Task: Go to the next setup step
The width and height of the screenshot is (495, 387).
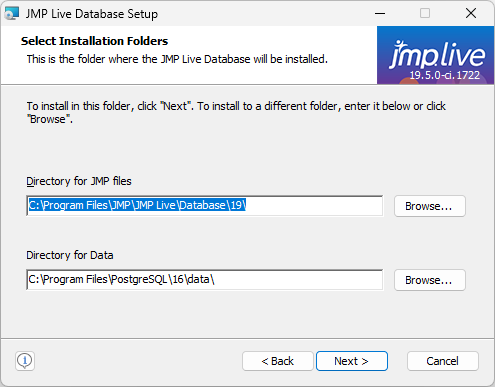Action: point(352,361)
